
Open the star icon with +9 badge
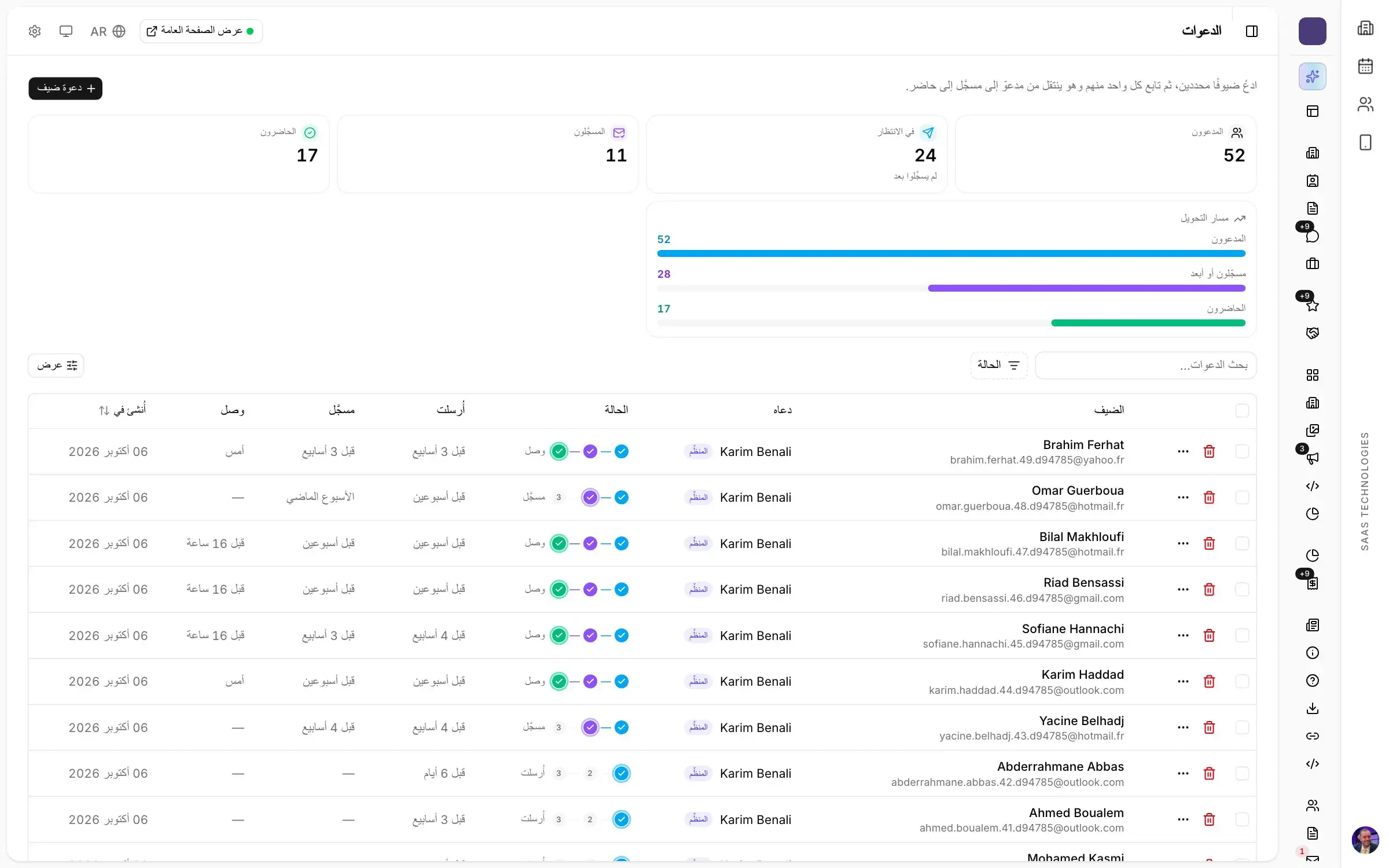tap(1312, 306)
